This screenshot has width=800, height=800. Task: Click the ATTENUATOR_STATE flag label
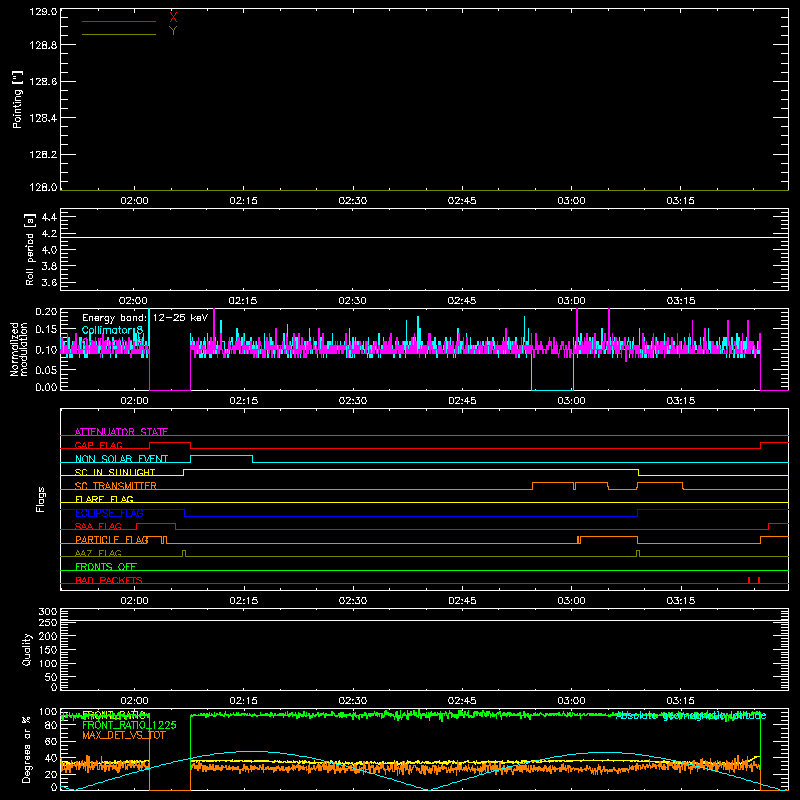[121, 432]
